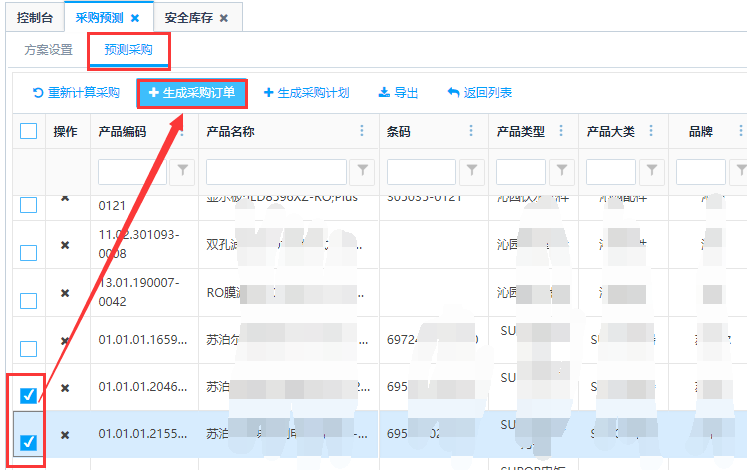Click the 产品名称 filter input field

pyautogui.click(x=276, y=172)
